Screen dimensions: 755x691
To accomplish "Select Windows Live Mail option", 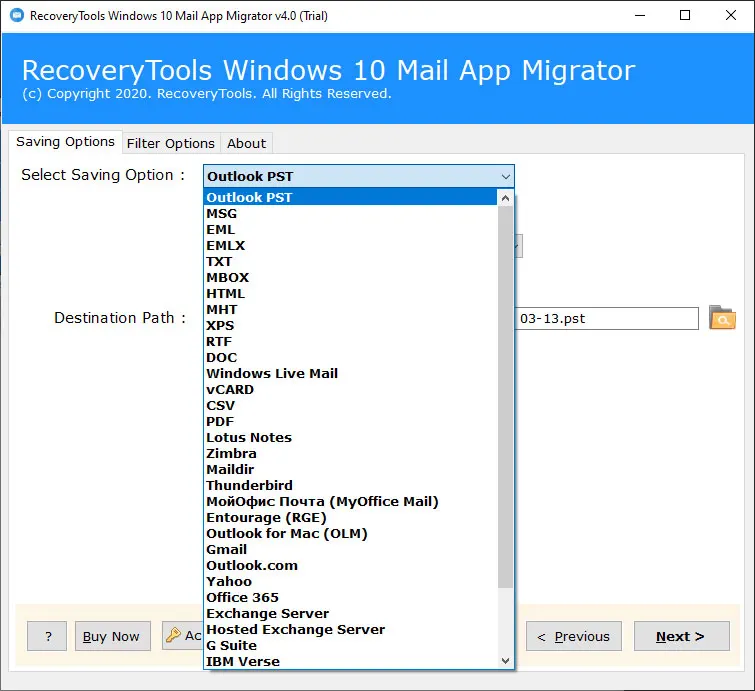I will pyautogui.click(x=272, y=373).
